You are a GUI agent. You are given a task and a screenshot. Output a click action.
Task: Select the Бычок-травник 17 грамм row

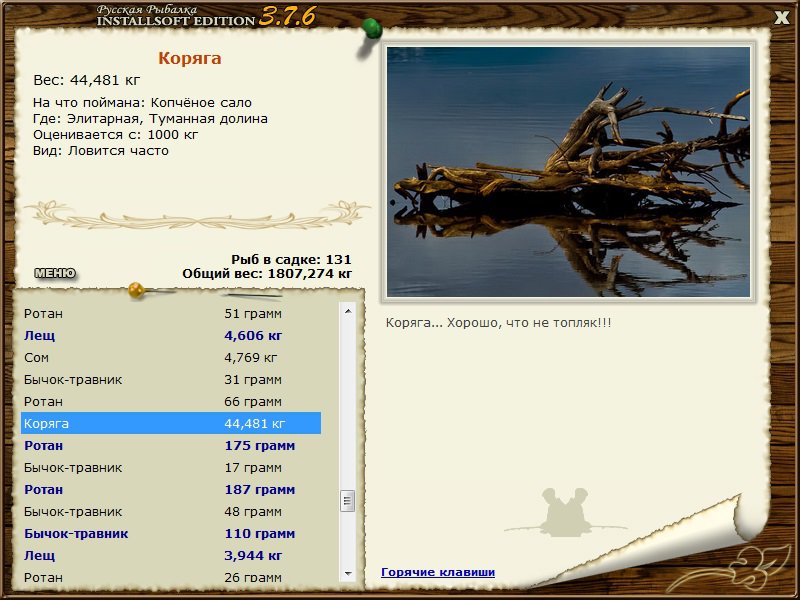pyautogui.click(x=171, y=467)
